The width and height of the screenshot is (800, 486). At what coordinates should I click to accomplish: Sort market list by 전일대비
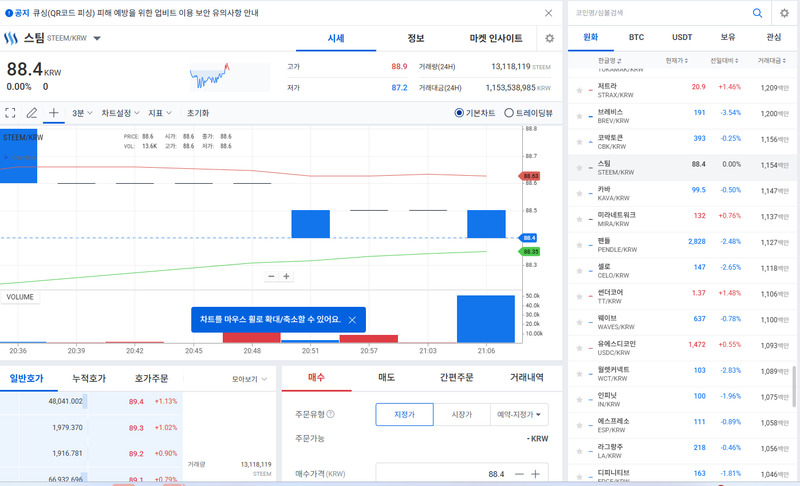tap(724, 61)
